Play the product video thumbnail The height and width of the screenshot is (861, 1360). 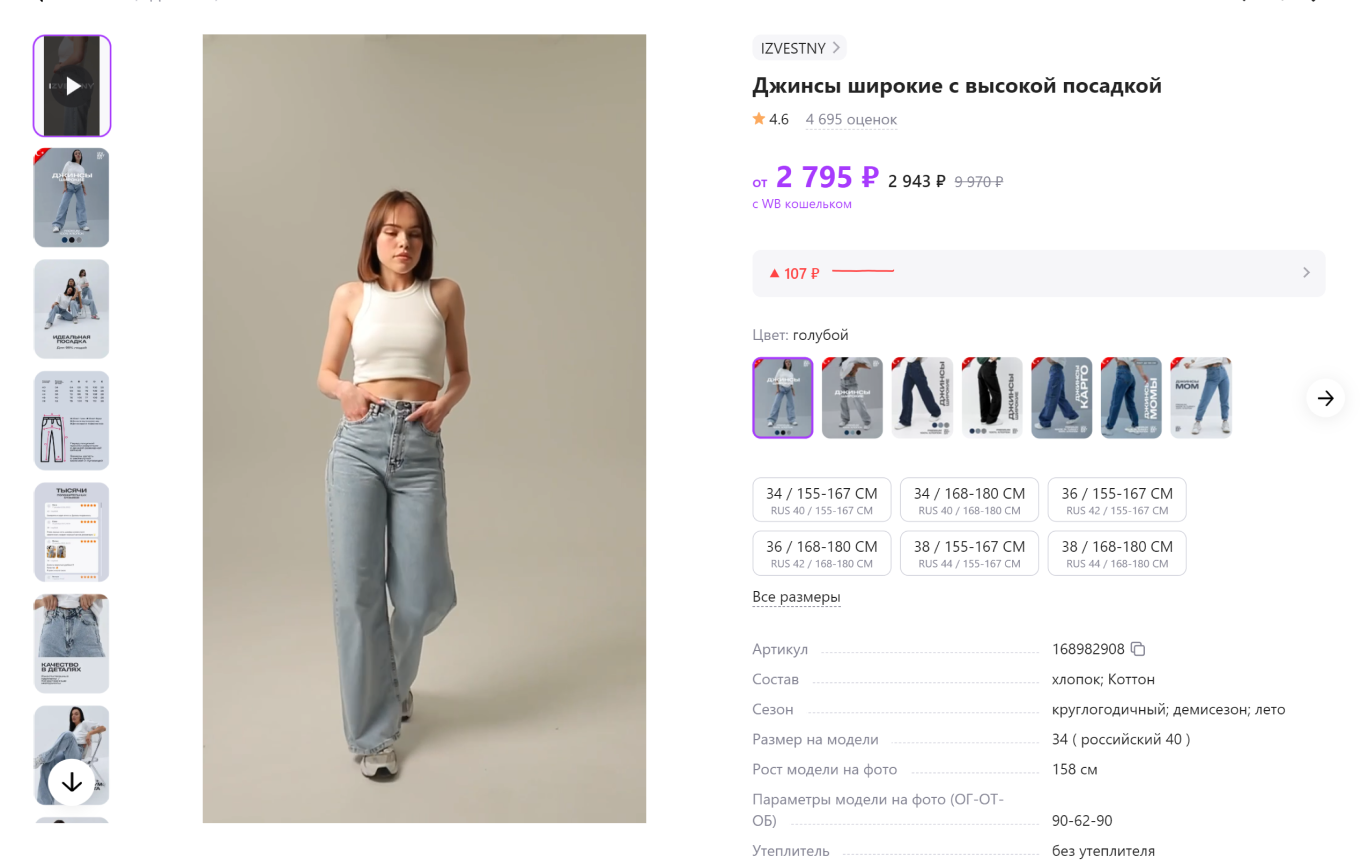tap(72, 86)
